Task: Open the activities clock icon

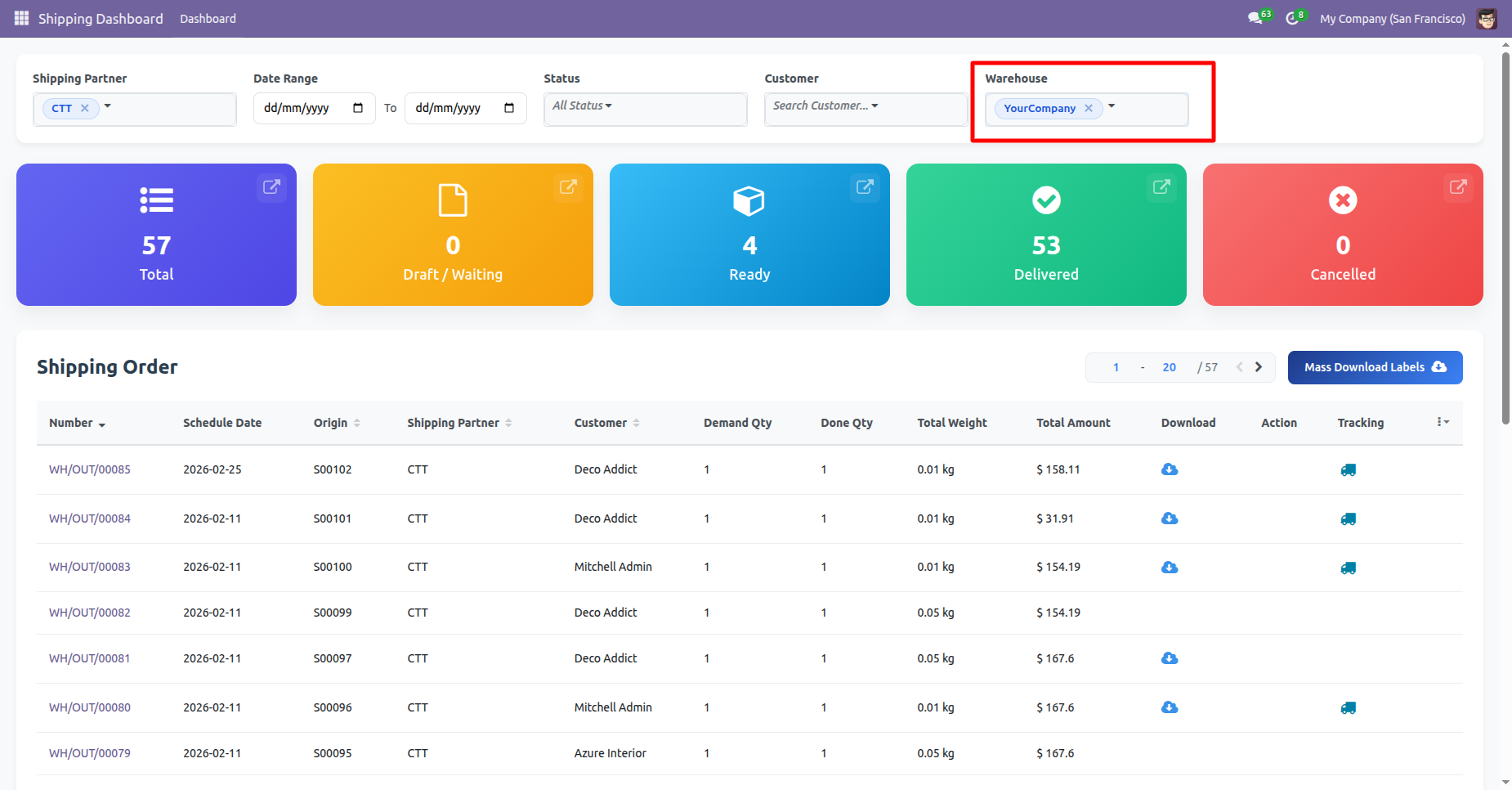Action: [x=1291, y=18]
